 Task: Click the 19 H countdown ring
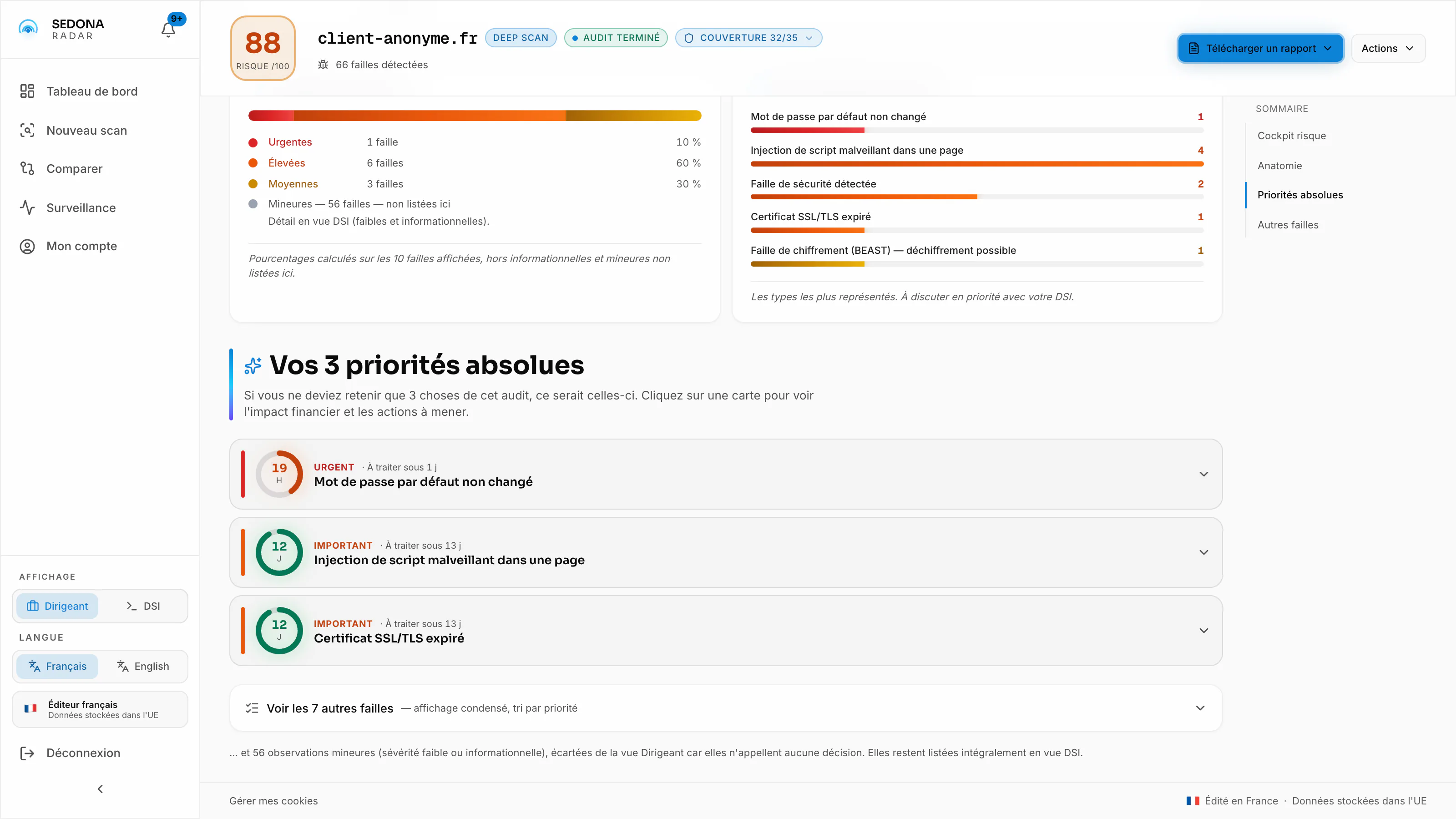click(x=279, y=474)
